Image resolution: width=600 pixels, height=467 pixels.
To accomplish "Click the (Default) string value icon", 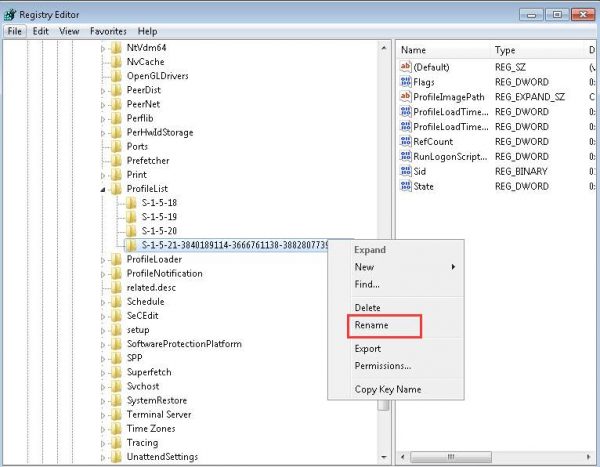I will point(406,67).
